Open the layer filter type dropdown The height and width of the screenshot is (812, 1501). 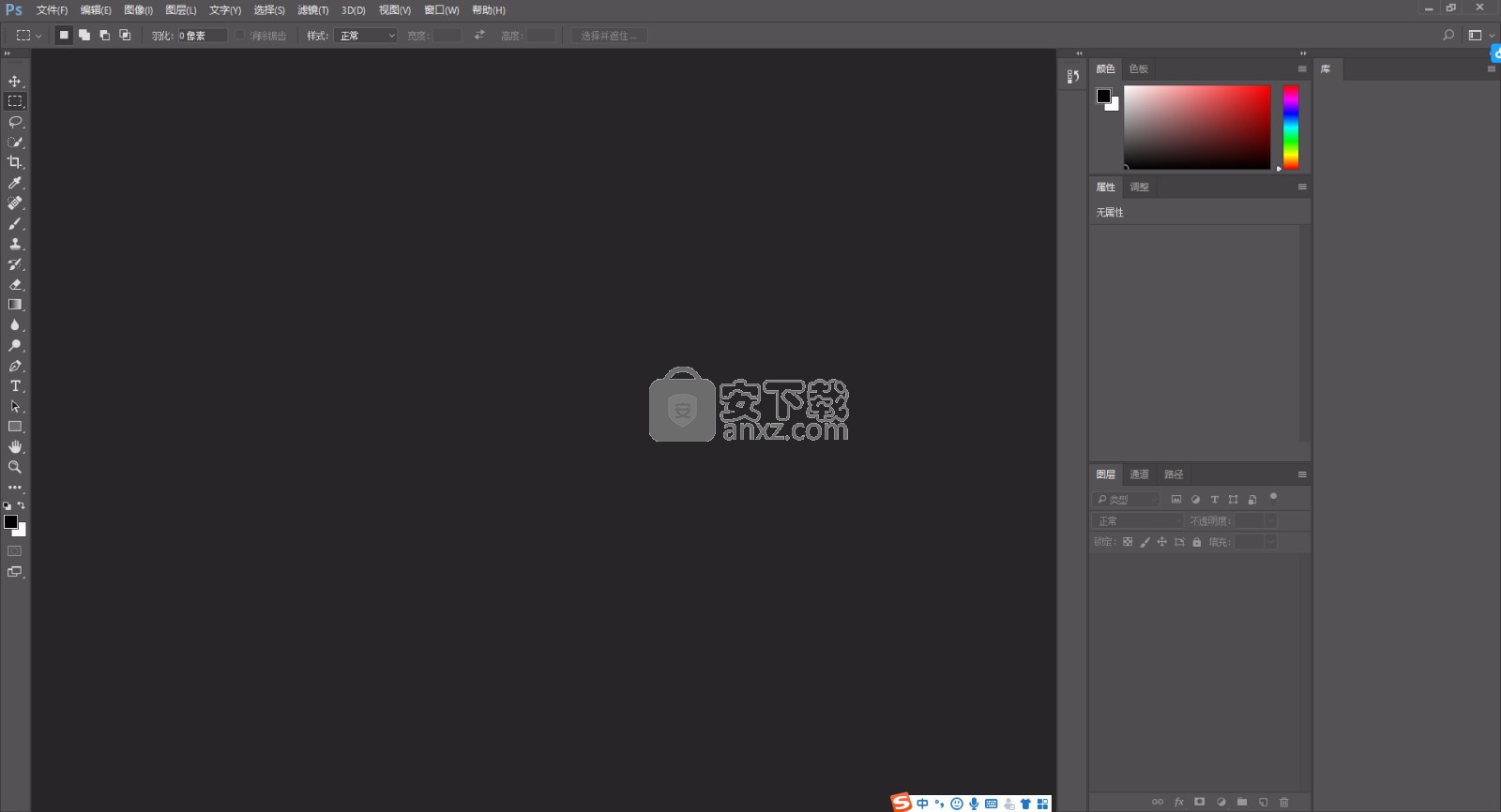(x=1126, y=500)
